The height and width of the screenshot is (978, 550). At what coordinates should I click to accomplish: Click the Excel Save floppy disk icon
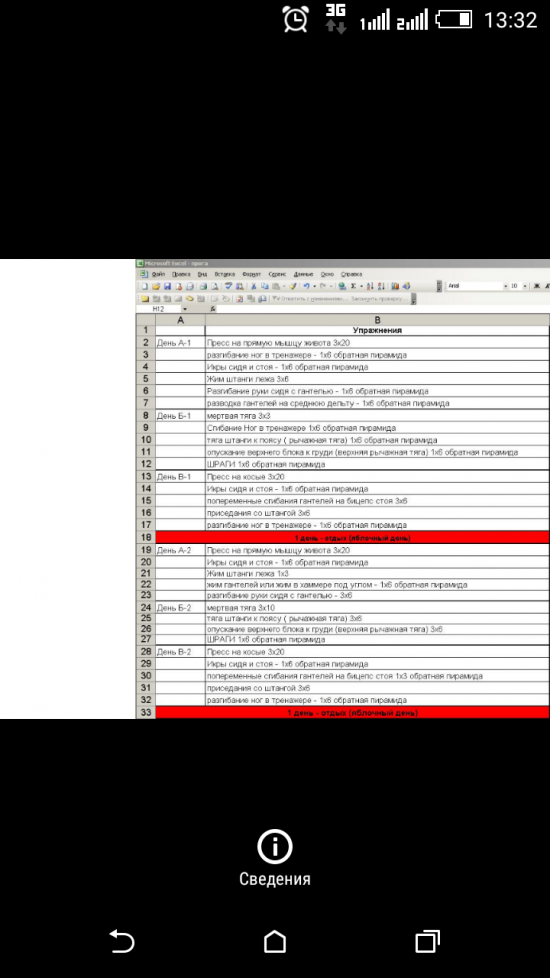pos(167,286)
